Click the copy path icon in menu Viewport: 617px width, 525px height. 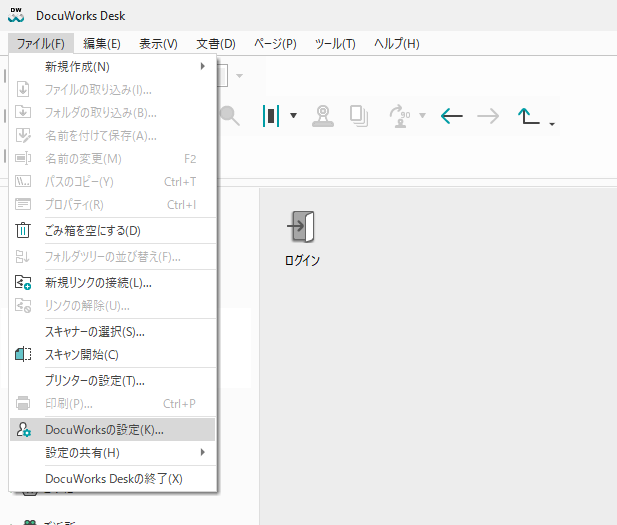[23, 181]
